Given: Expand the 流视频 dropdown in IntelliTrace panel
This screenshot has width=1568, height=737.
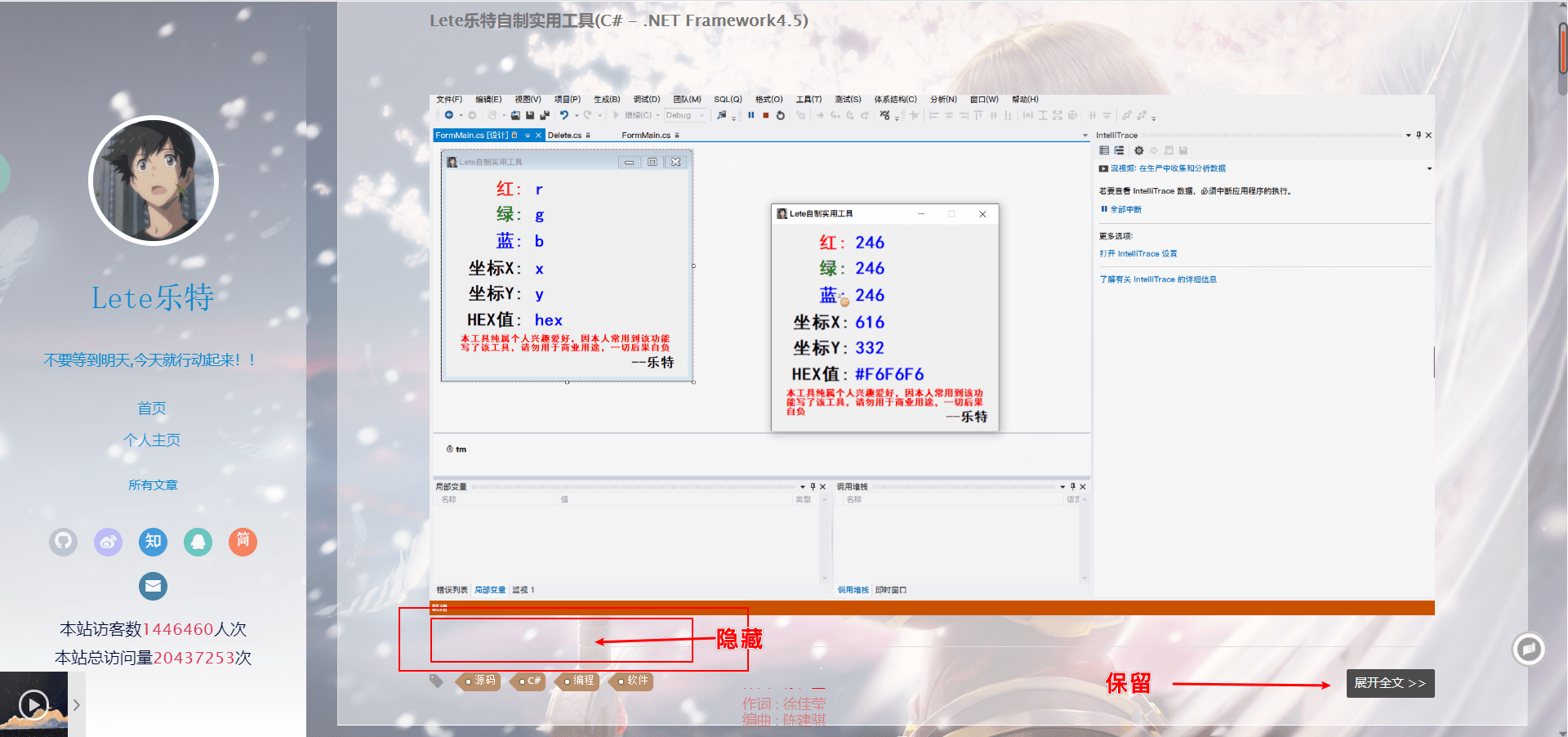Looking at the screenshot, I should (1429, 168).
